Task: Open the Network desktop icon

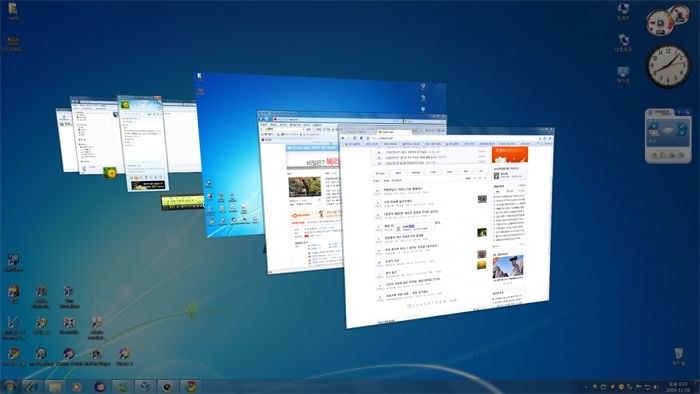Action: pos(623,43)
